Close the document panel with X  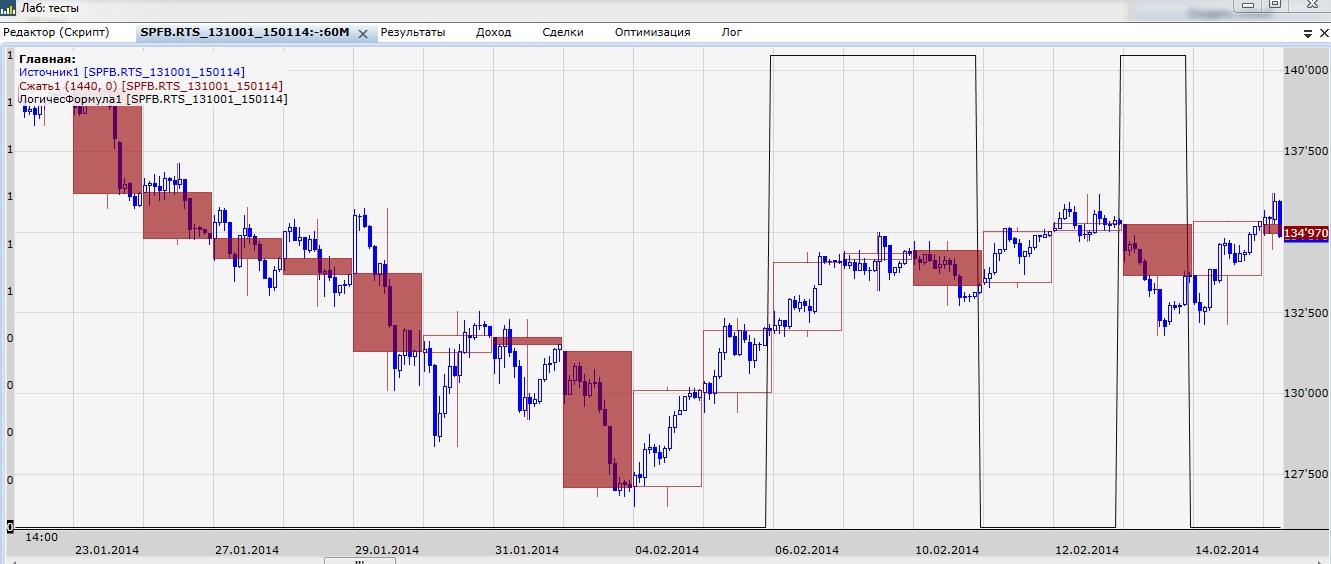[x=1323, y=33]
